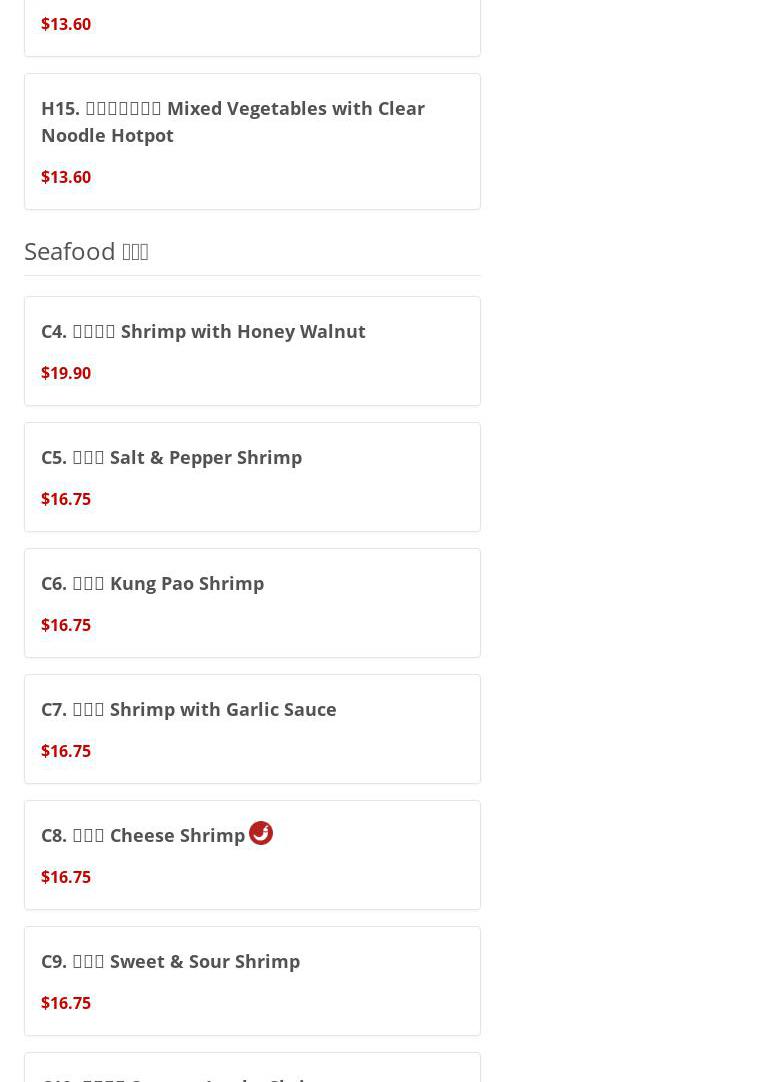770x1082 pixels.
Task: Click the Chinese name in the H15 title
Action: pyautogui.click(x=123, y=108)
